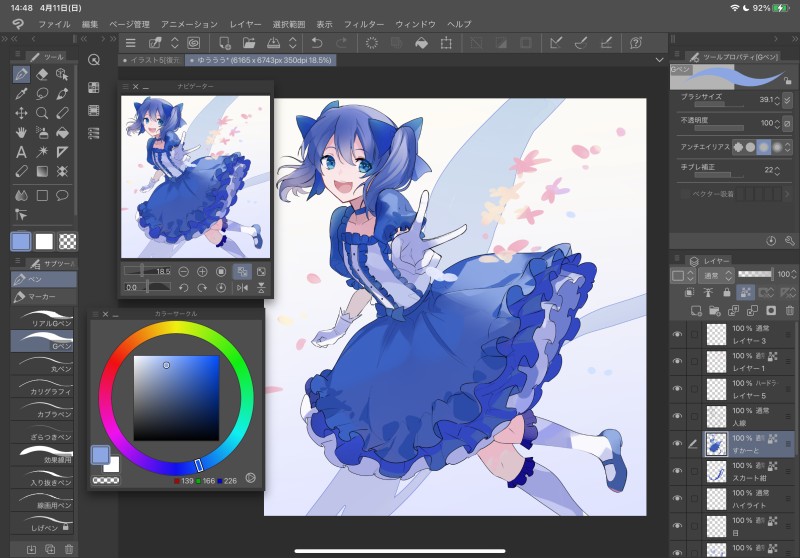800x558 pixels.
Task: Hide the レイヤー5 layer
Action: pyautogui.click(x=677, y=389)
